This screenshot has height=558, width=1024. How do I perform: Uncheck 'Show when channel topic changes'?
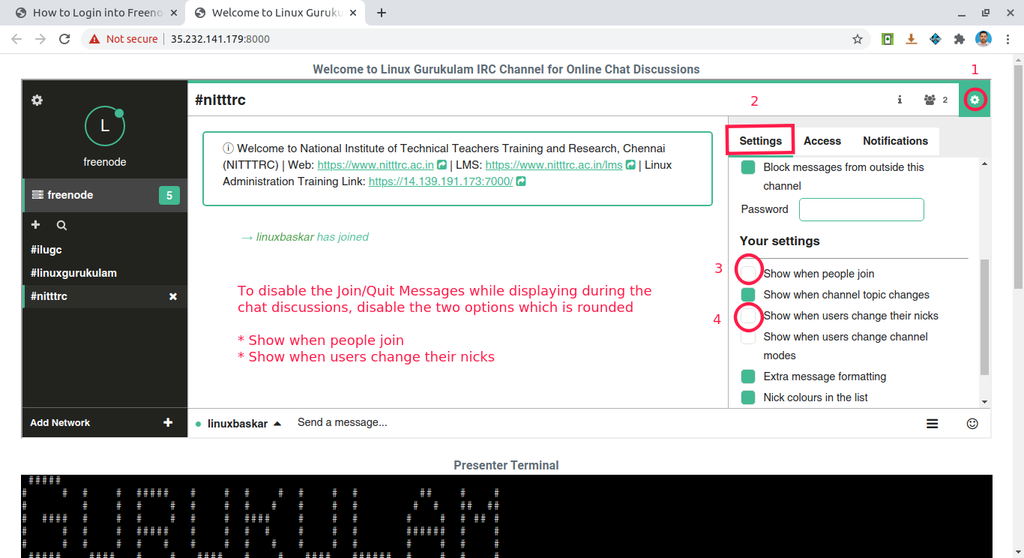(748, 295)
